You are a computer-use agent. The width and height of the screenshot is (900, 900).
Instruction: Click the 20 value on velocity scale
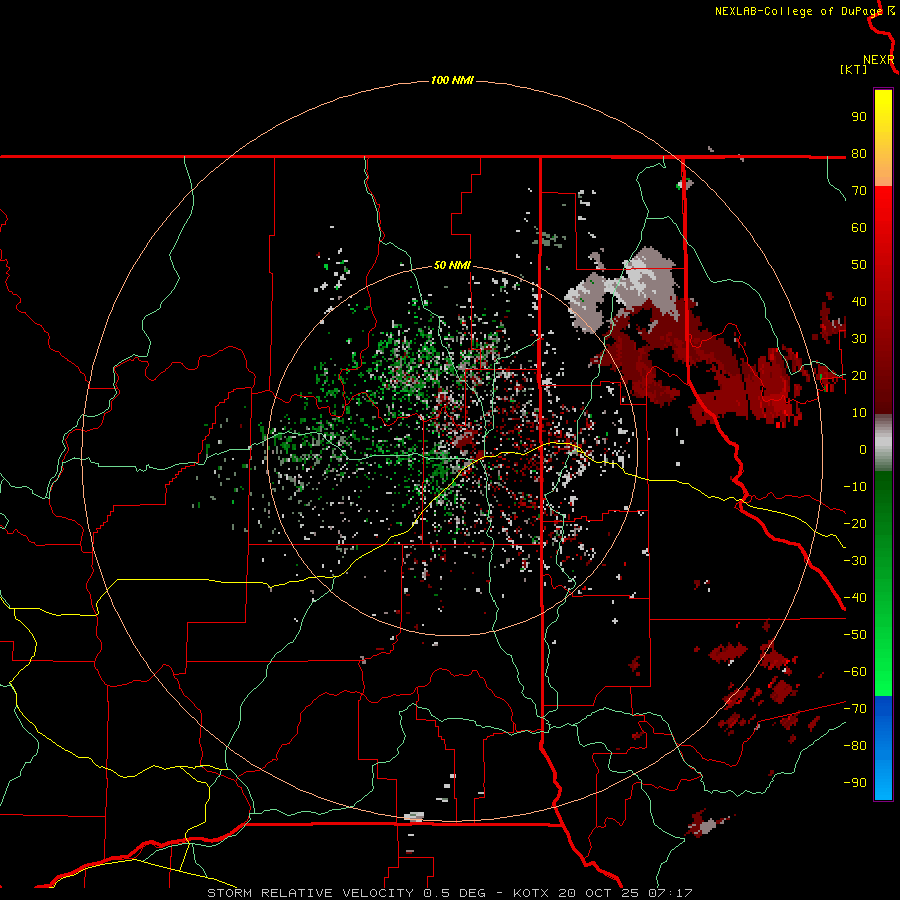(859, 376)
